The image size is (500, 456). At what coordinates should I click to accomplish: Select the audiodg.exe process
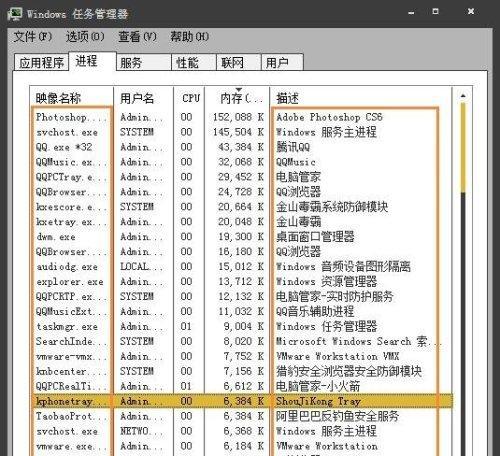(x=241, y=267)
